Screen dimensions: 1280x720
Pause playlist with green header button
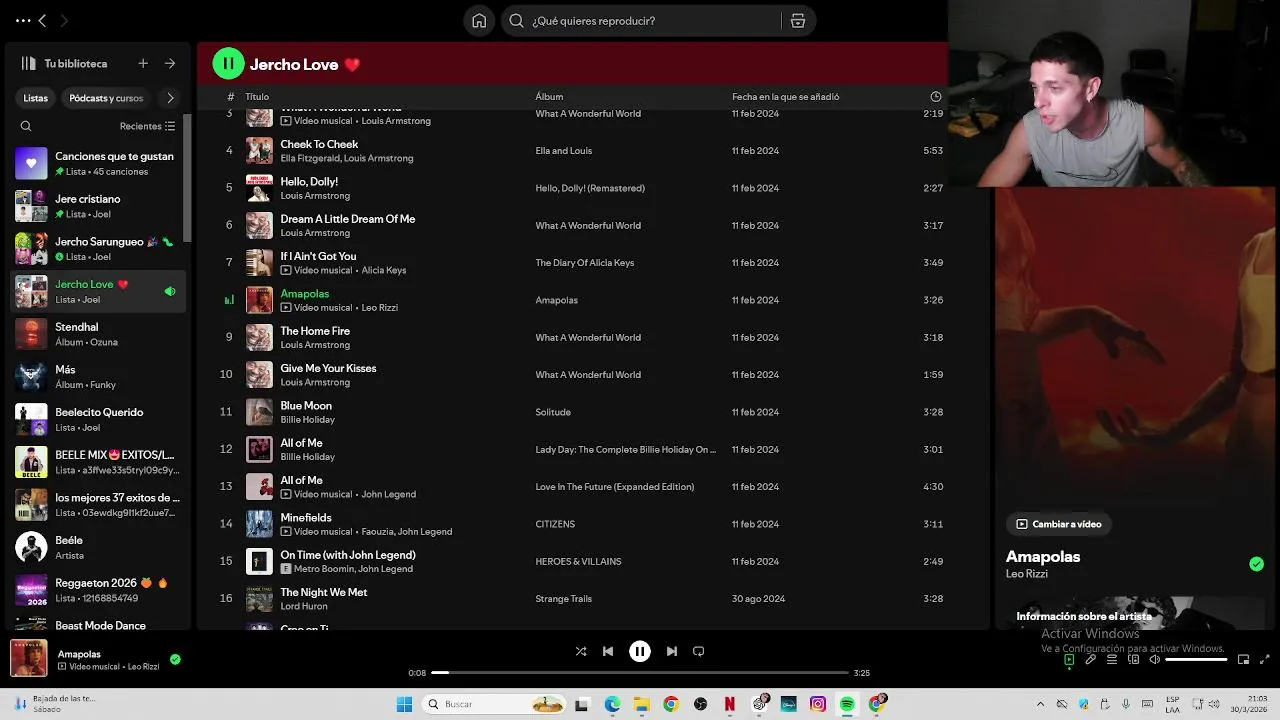click(x=228, y=64)
